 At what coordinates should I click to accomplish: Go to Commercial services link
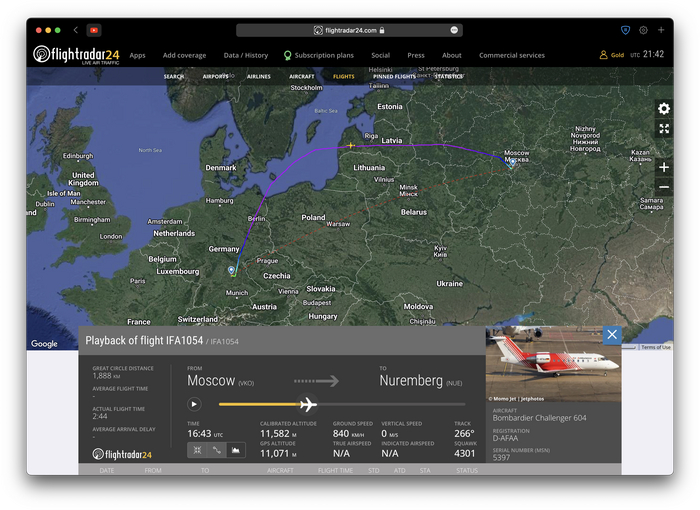(x=511, y=56)
